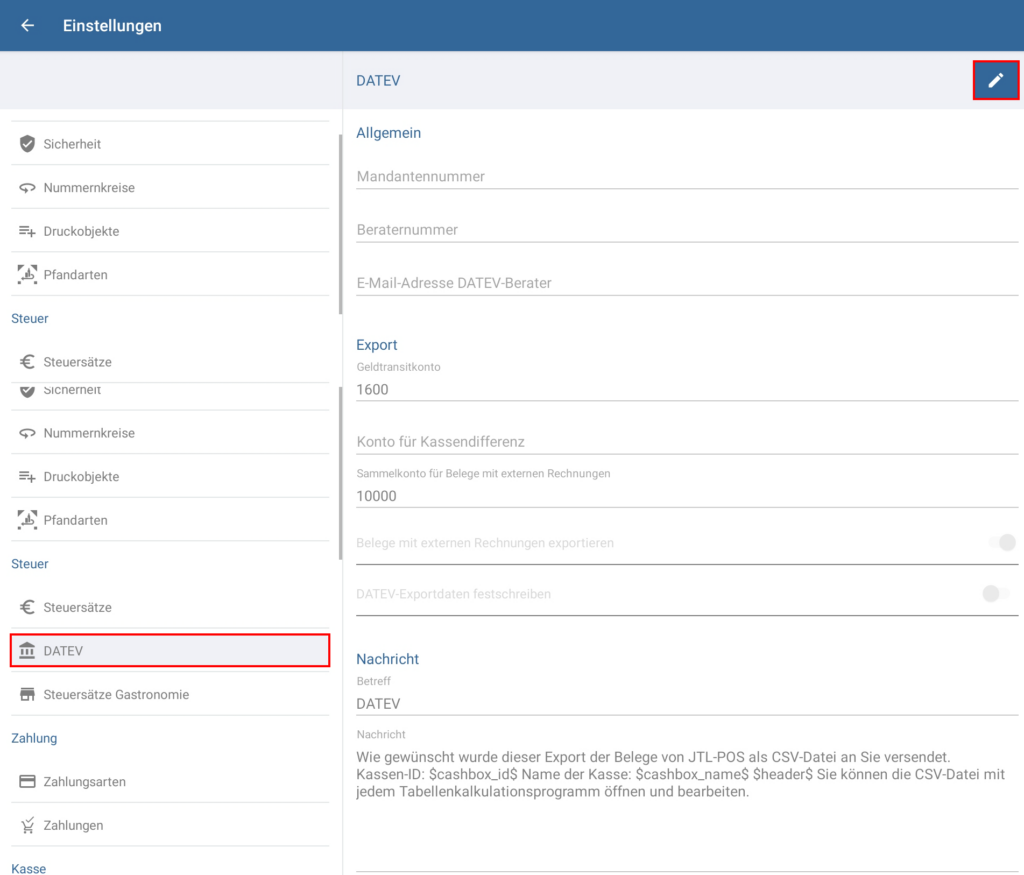Click the Zahlung section header in sidebar

pos(34,738)
